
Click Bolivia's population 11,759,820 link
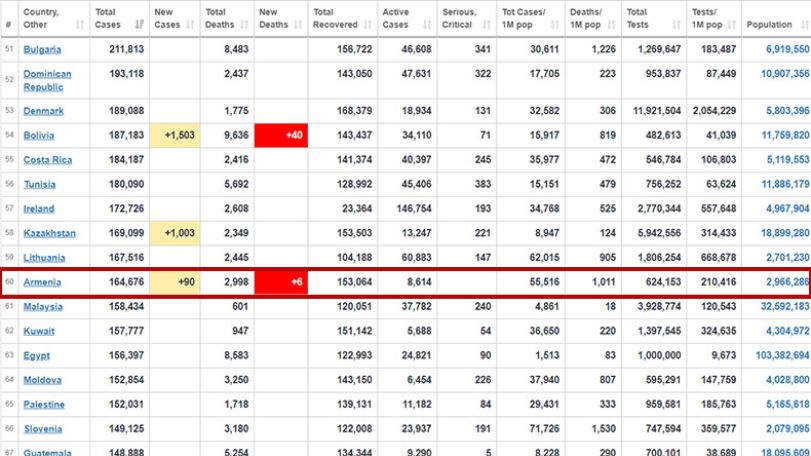tap(785, 135)
